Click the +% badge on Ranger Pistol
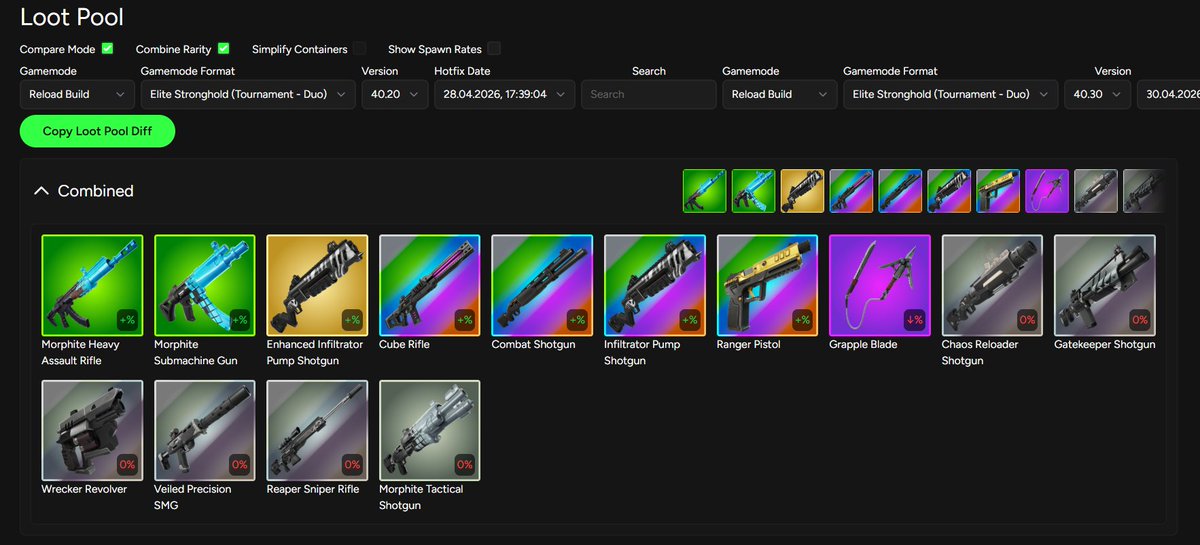 [801, 320]
